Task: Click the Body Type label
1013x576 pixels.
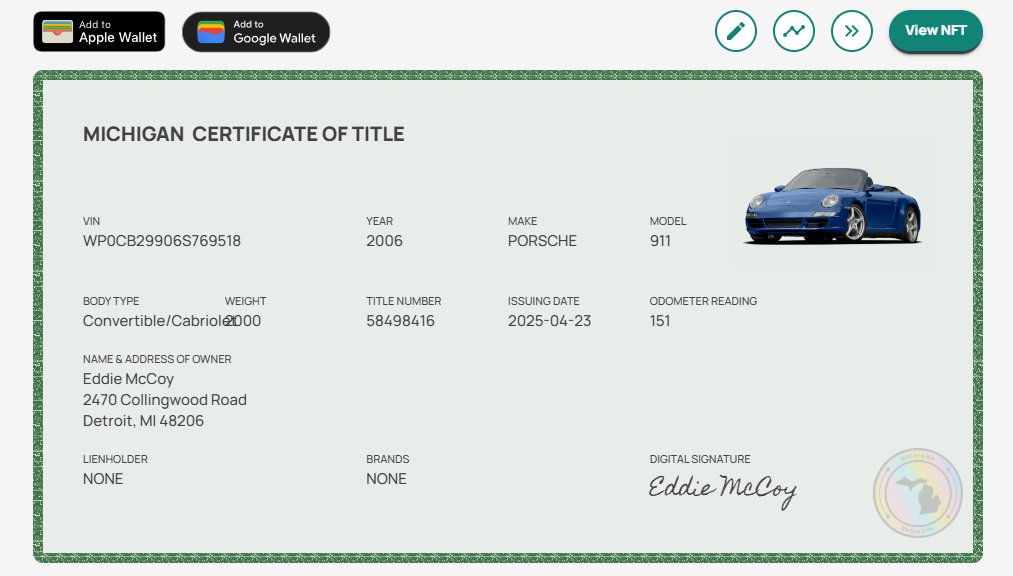Action: (110, 301)
